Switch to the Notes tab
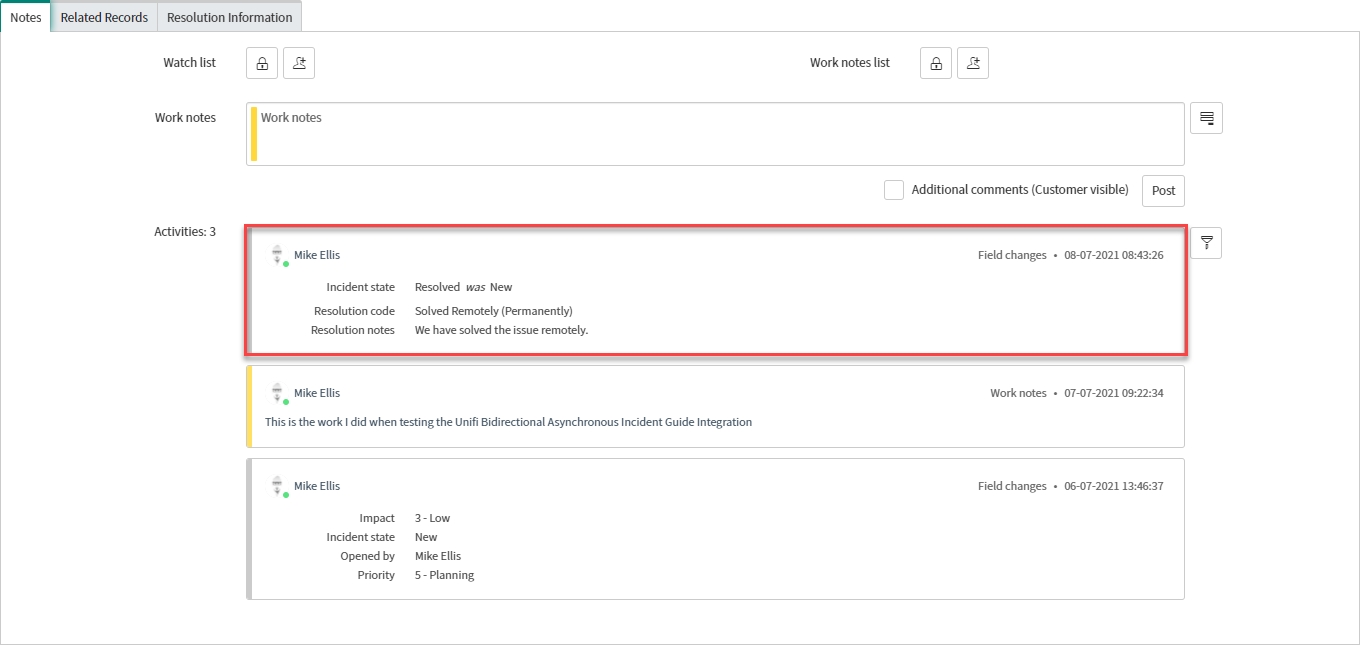Viewport: 1360px width, 645px height. pos(25,17)
